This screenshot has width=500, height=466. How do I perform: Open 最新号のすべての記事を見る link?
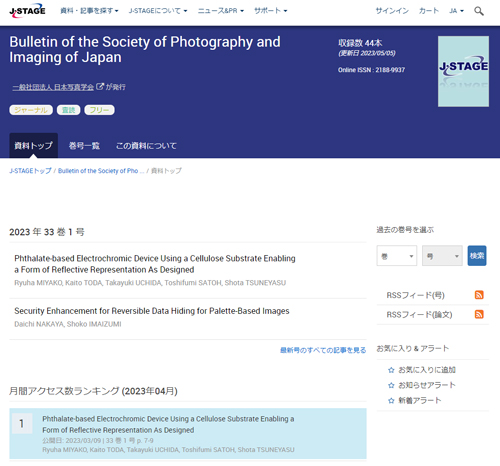[323, 350]
